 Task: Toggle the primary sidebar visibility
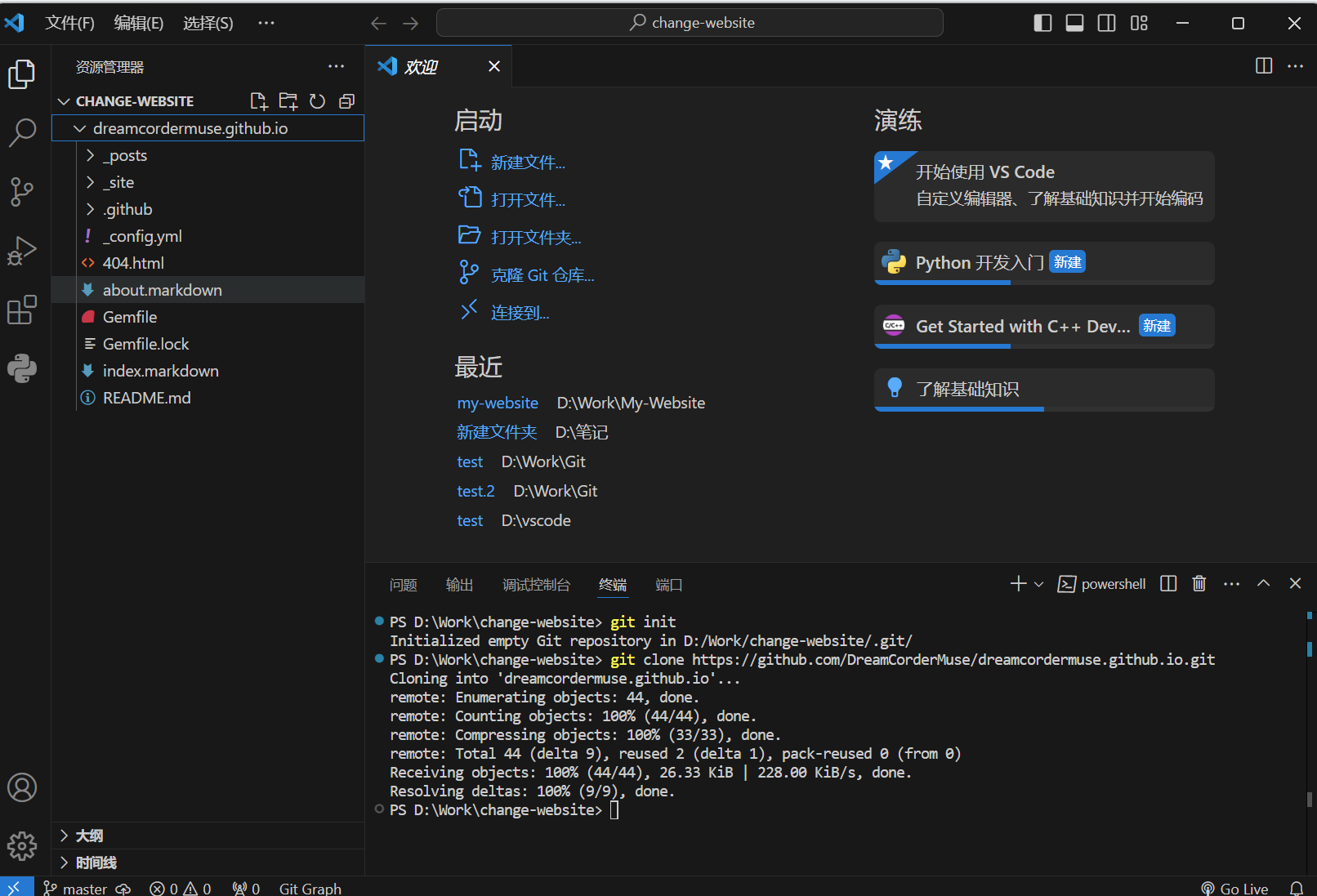coord(1042,23)
